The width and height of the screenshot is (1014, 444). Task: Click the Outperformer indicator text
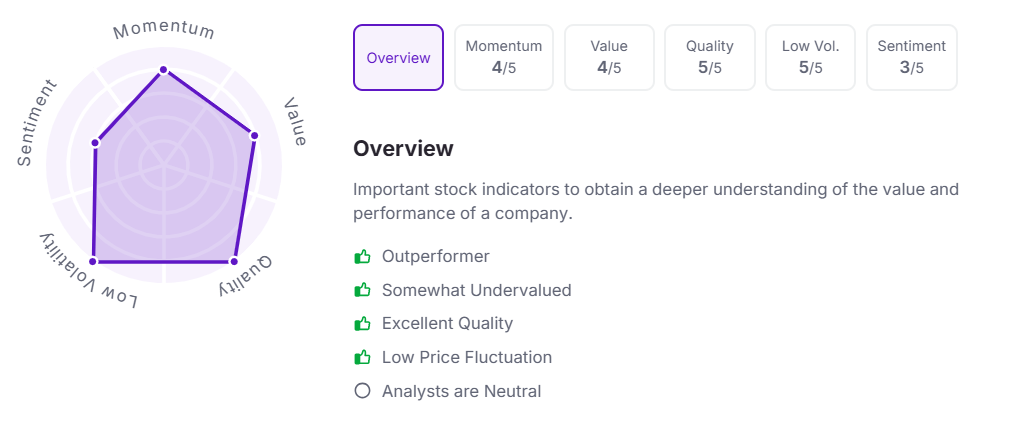[x=436, y=257]
